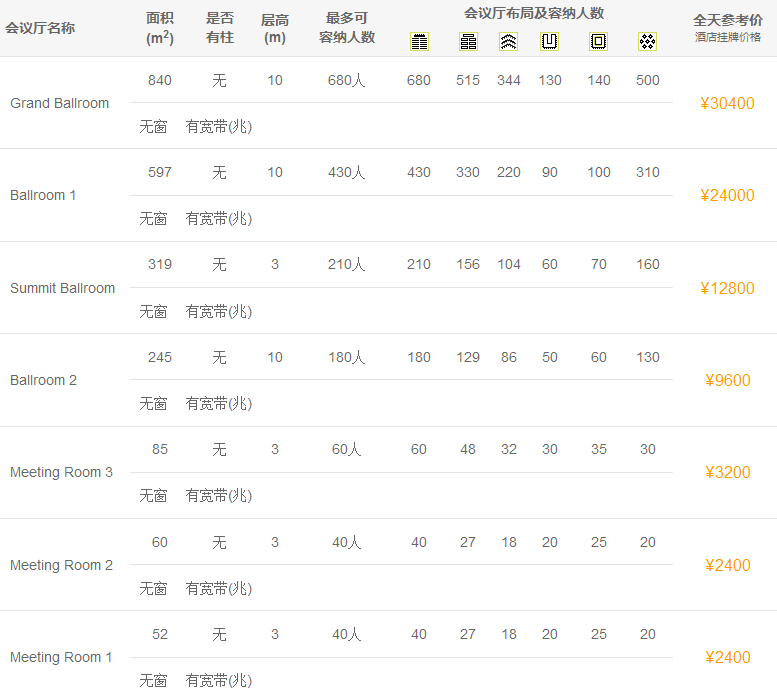Click the ¥9600 price for Ballroom 2
Image resolution: width=777 pixels, height=699 pixels.
pos(727,380)
